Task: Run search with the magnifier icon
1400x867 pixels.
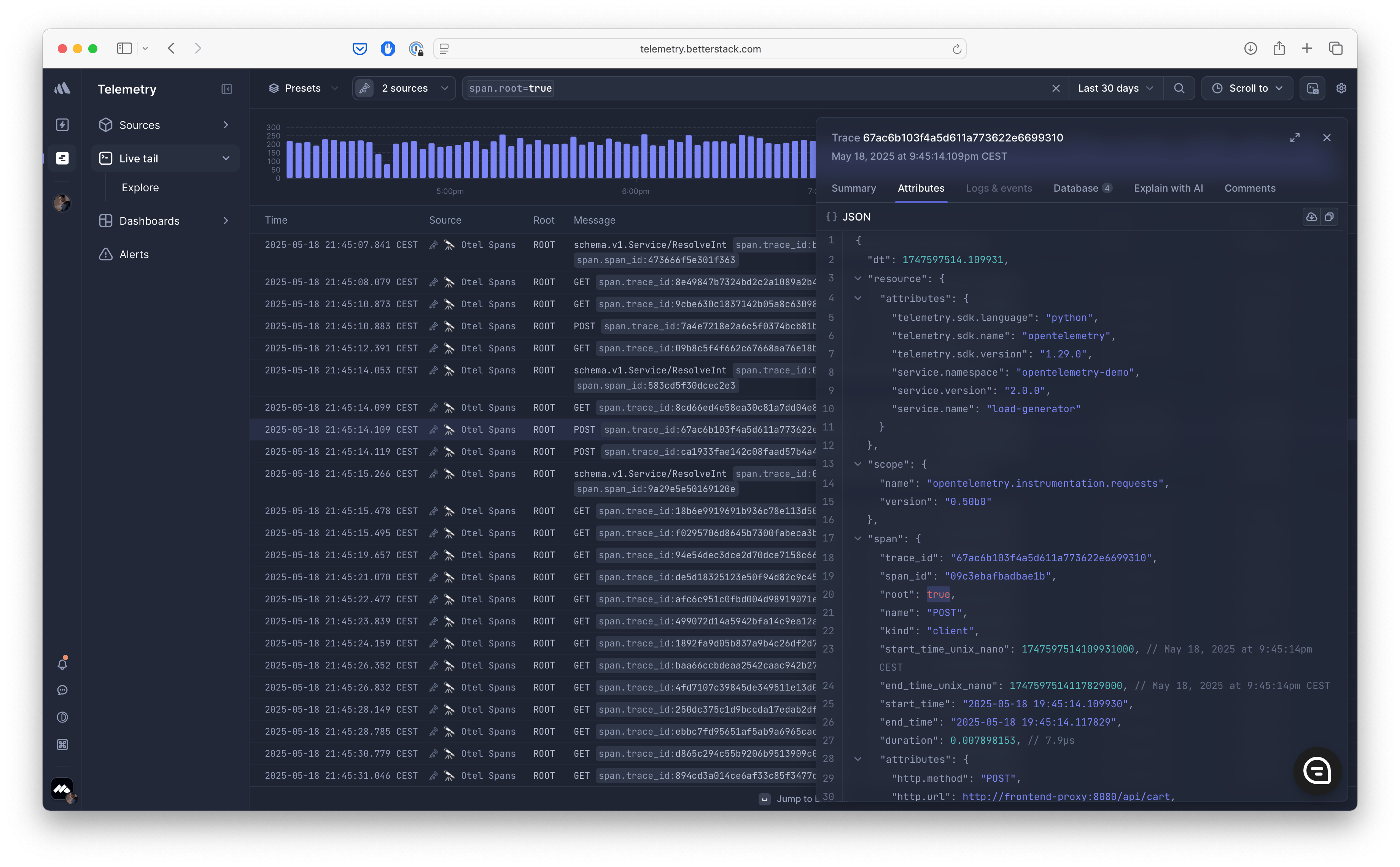Action: [x=1179, y=88]
